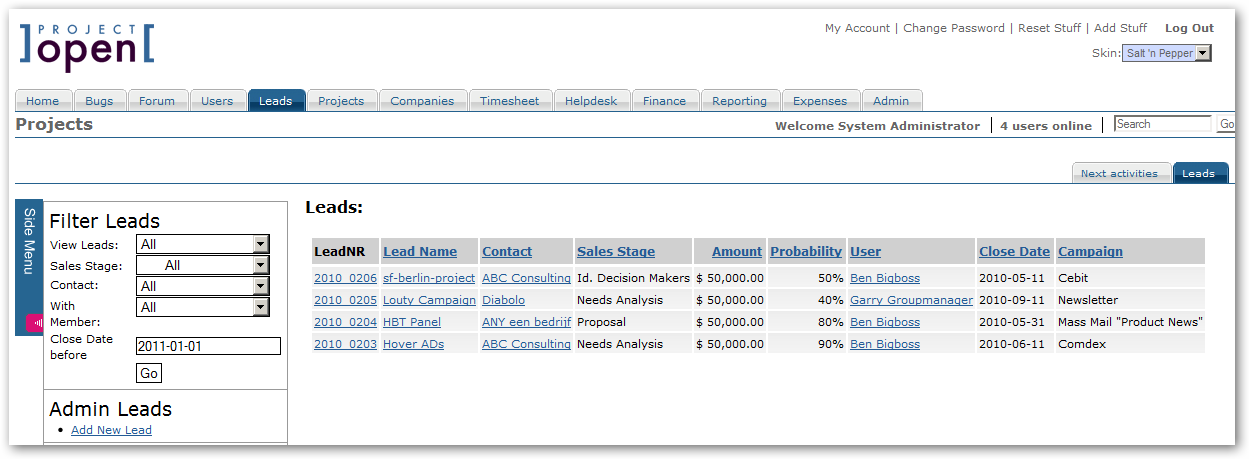
Task: Switch to the Finance tab
Action: (665, 101)
